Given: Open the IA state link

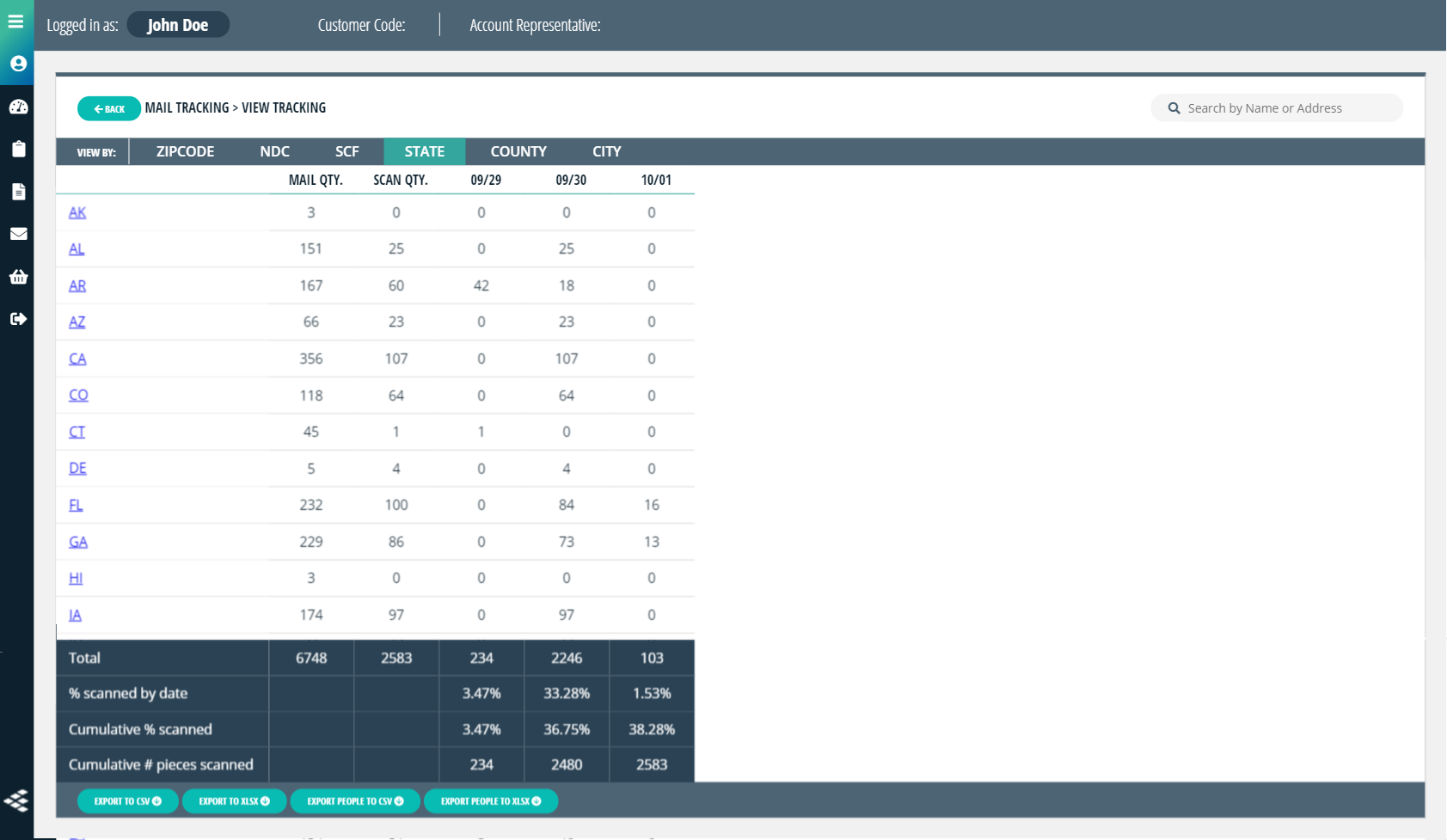Looking at the screenshot, I should pos(75,615).
